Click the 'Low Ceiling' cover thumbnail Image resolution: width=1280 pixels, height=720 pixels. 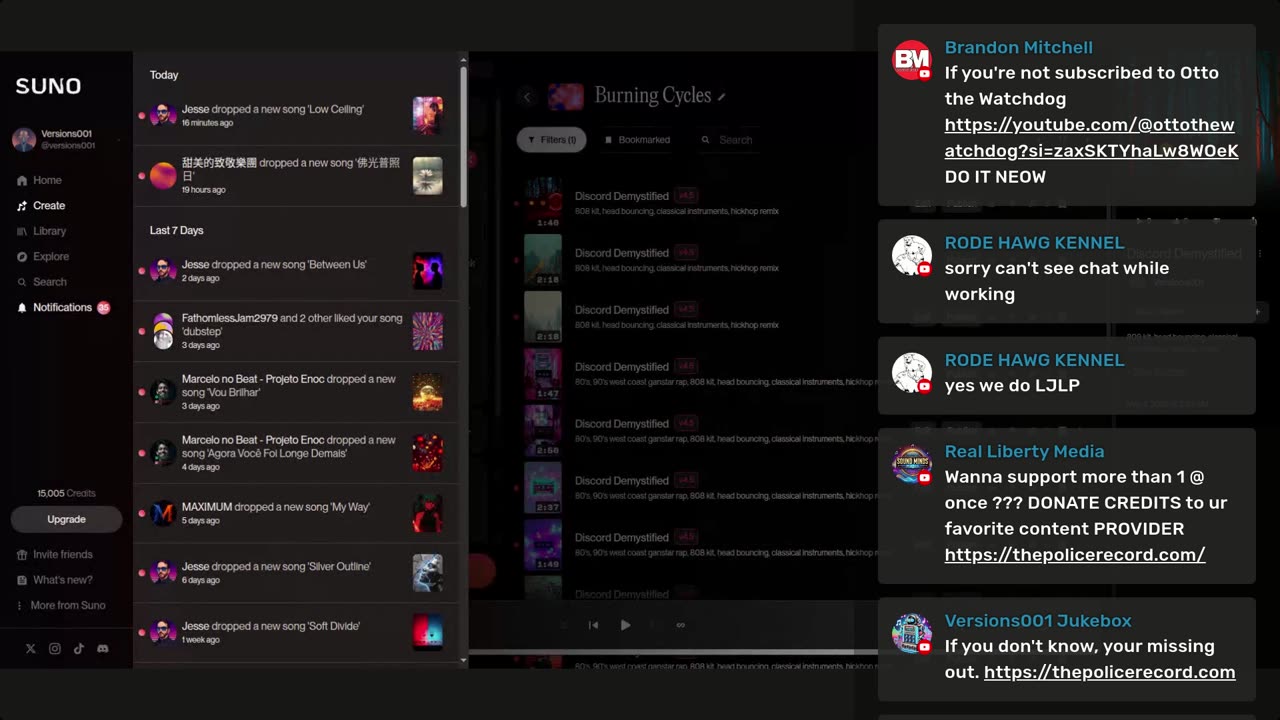pos(428,116)
